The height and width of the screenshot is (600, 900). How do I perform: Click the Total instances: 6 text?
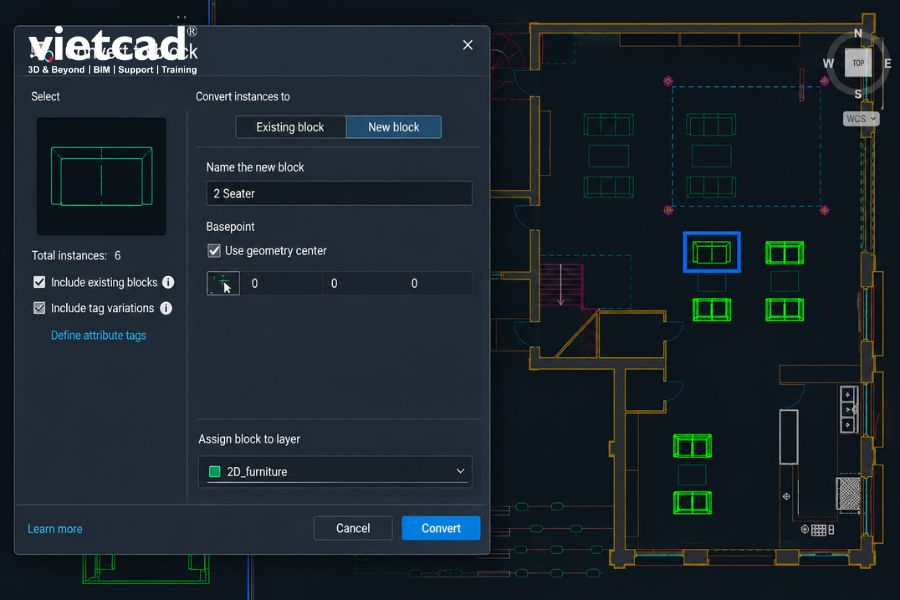coord(76,256)
